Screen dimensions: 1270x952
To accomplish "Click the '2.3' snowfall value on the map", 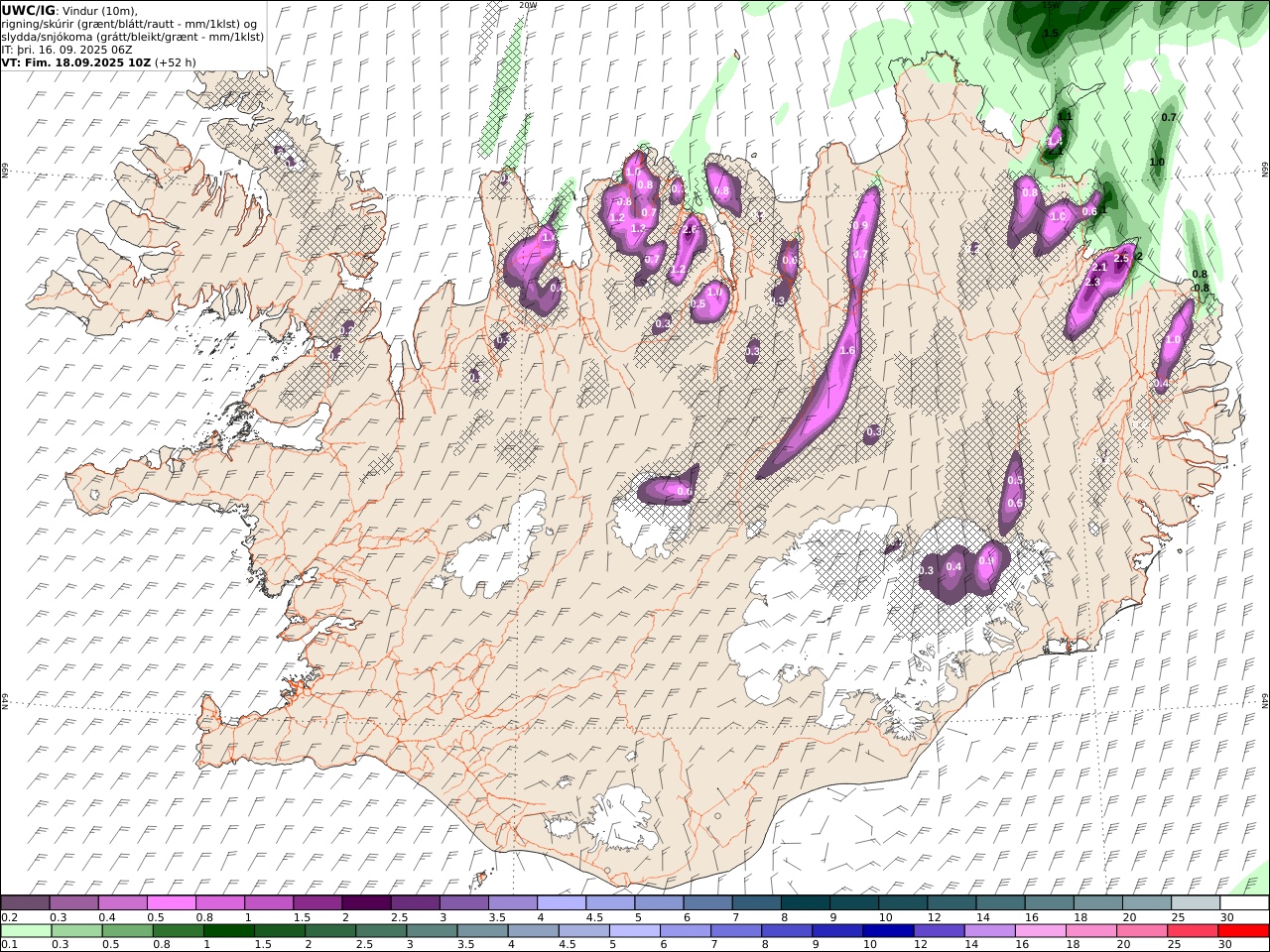I will (1093, 283).
